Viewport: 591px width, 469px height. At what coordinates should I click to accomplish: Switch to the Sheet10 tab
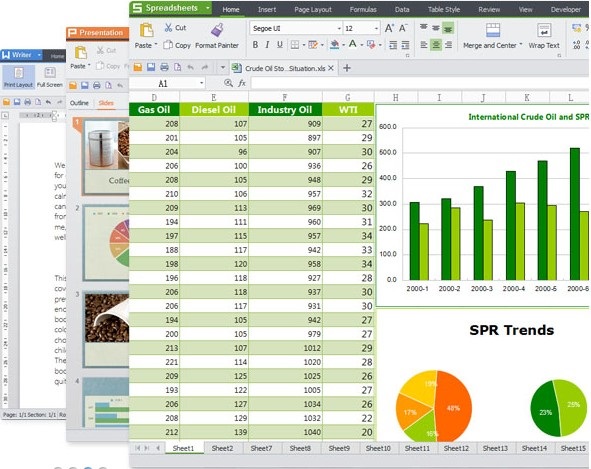pos(378,448)
